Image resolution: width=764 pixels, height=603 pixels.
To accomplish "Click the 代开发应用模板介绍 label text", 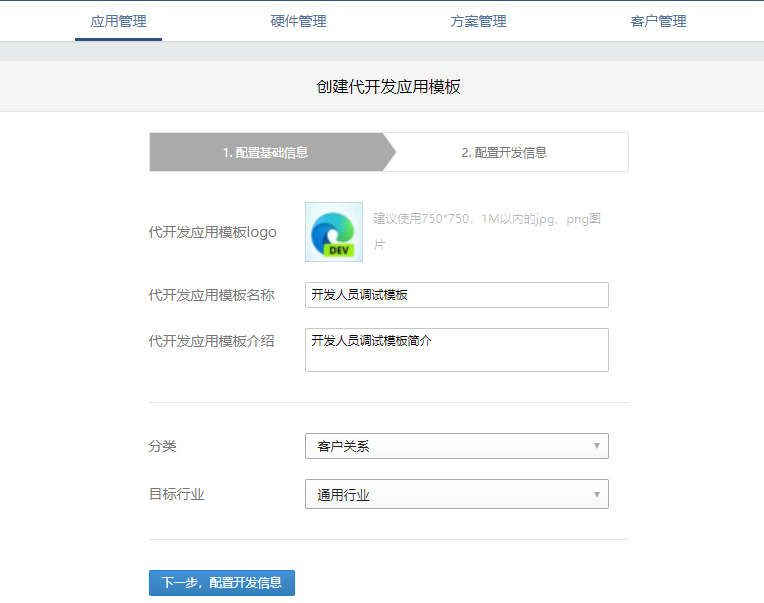I will 211,341.
